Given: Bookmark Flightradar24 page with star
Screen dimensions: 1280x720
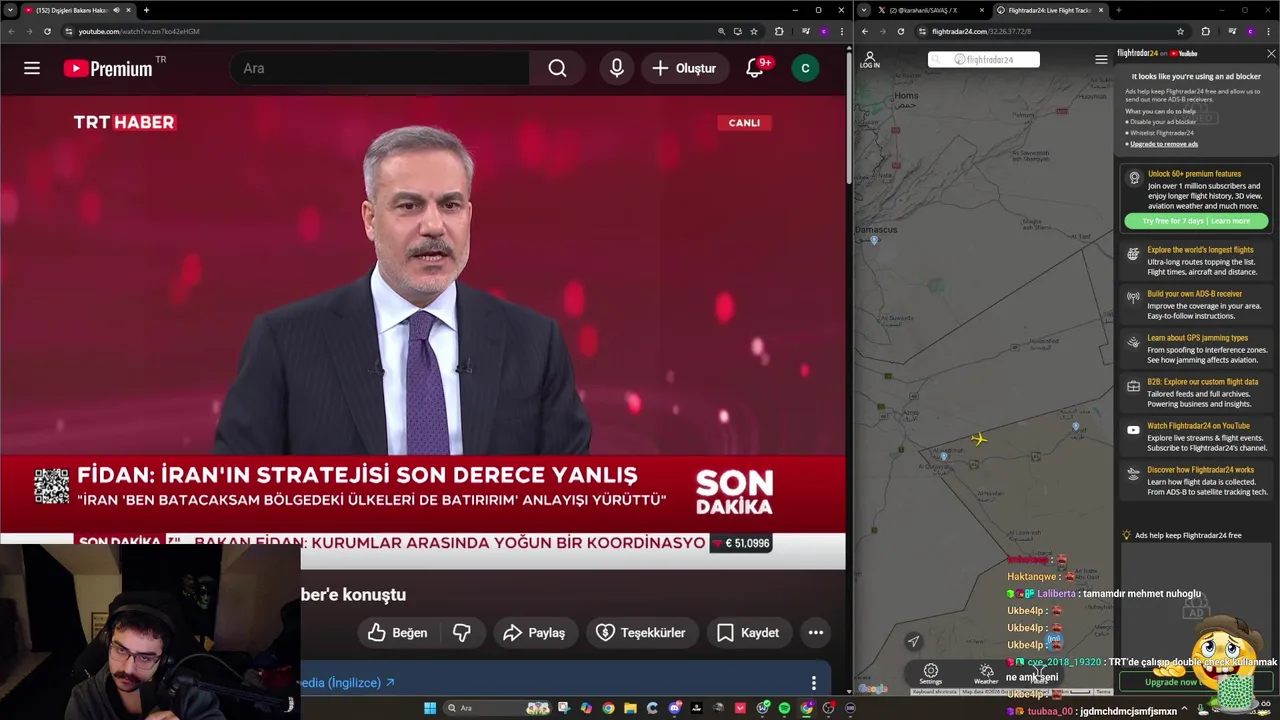Looking at the screenshot, I should click(x=1180, y=31).
